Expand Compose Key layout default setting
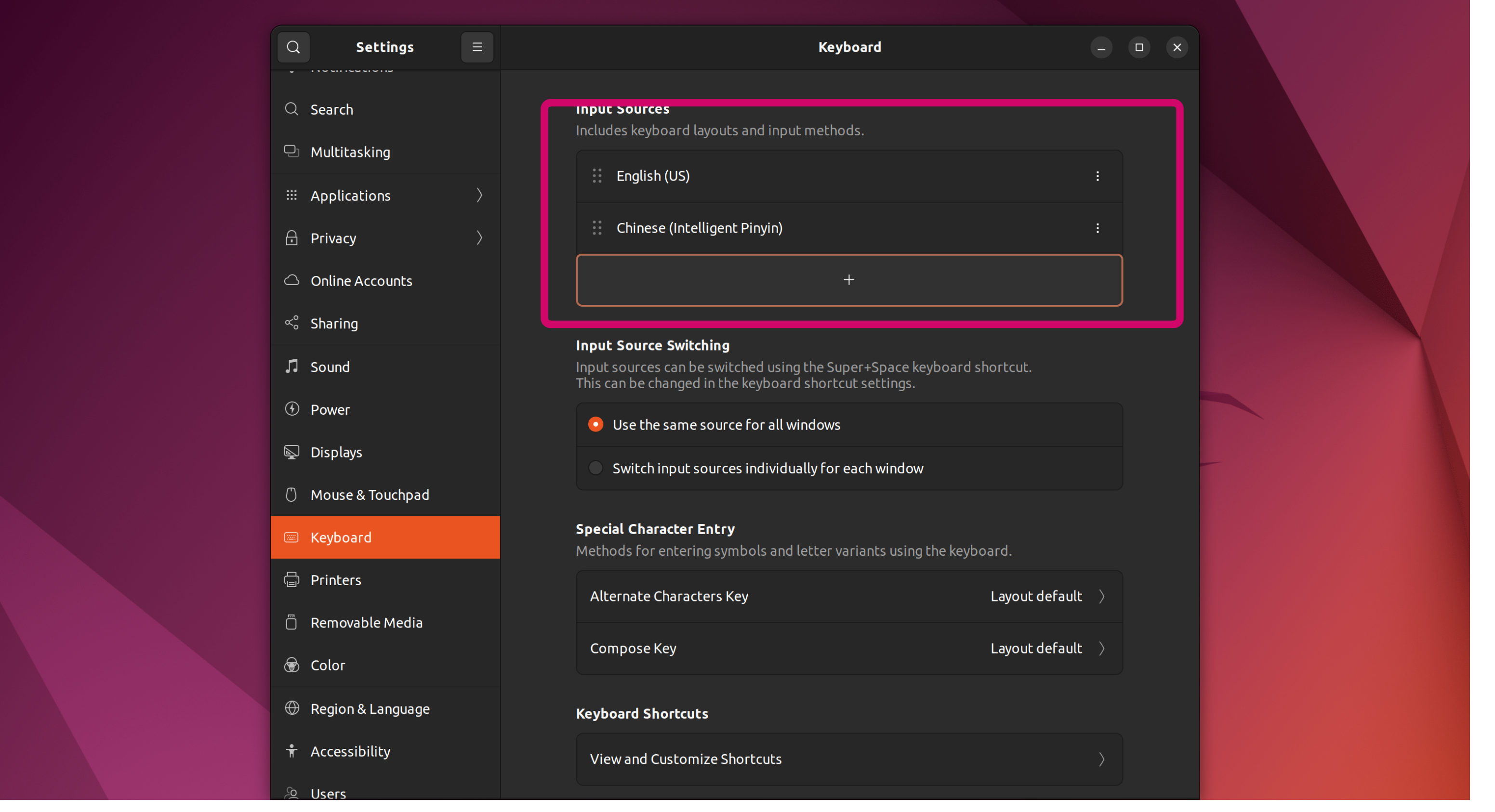This screenshot has width=1495, height=812. tap(1101, 648)
